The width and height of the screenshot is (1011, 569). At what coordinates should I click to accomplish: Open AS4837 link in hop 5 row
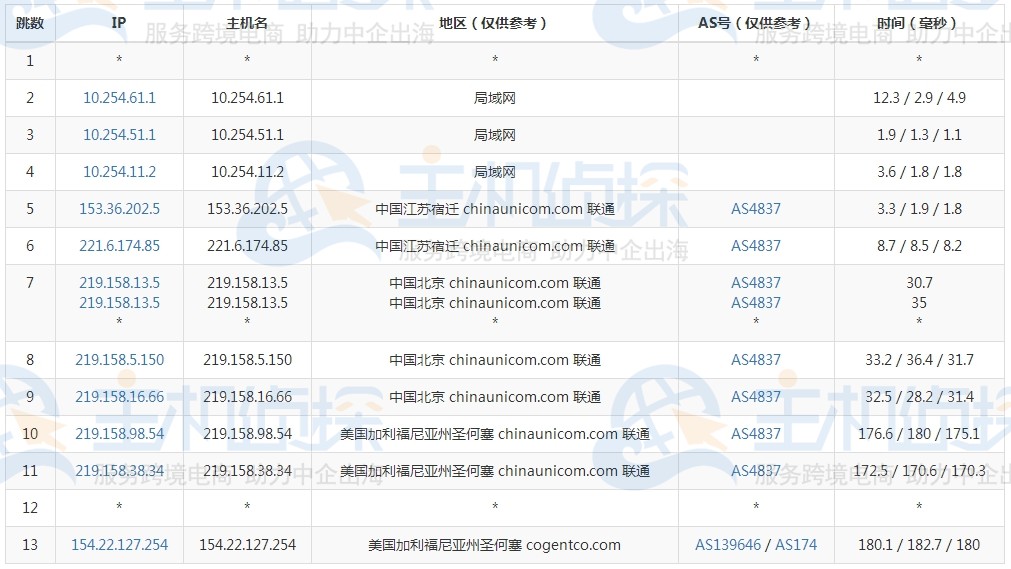click(x=756, y=209)
